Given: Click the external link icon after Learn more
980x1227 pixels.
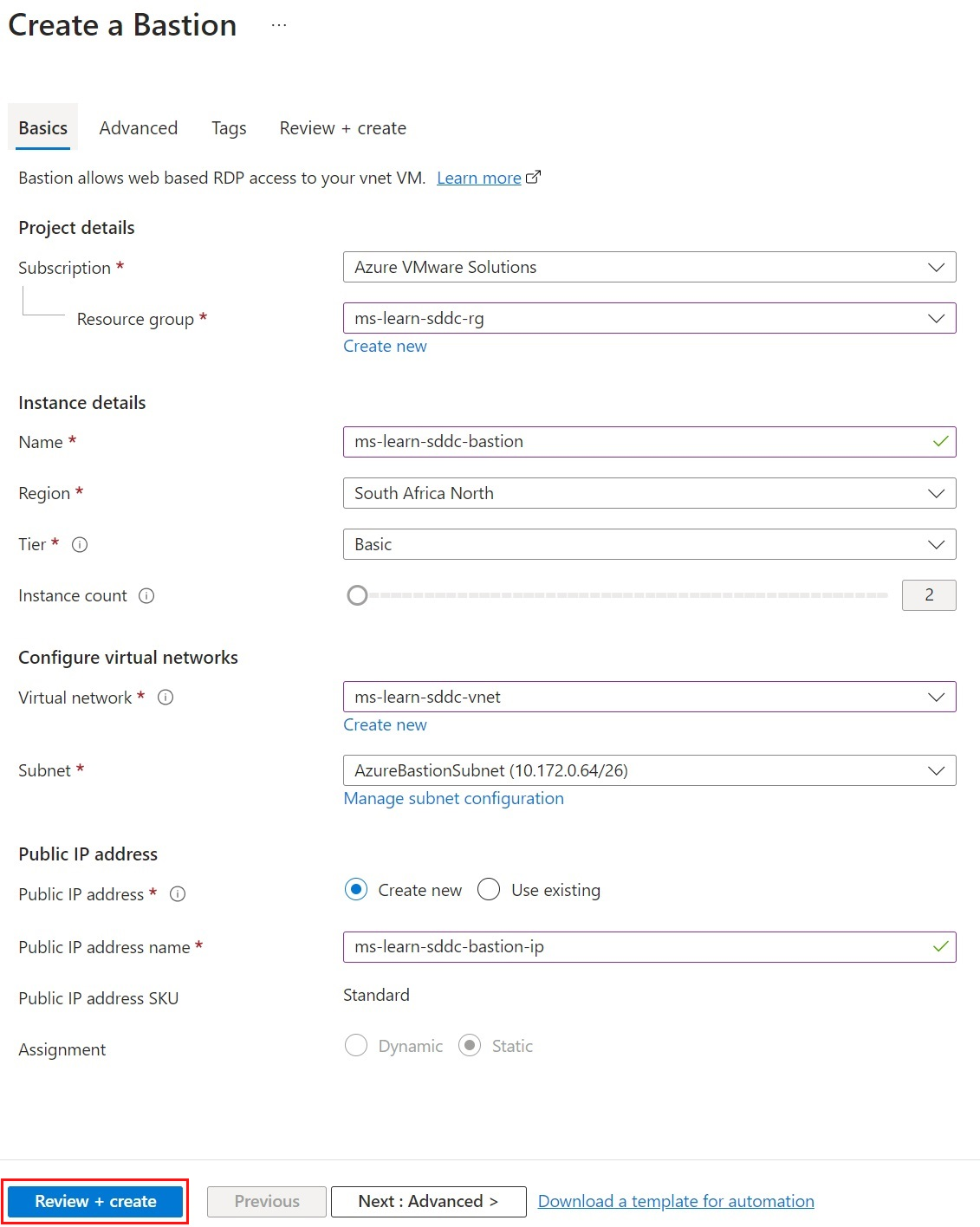Looking at the screenshot, I should [x=534, y=176].
